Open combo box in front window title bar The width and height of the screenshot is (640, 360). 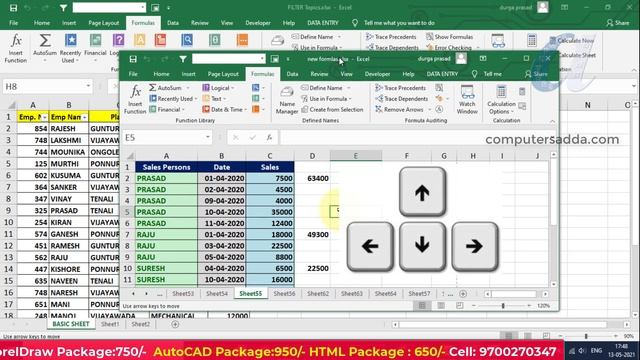click(x=229, y=59)
